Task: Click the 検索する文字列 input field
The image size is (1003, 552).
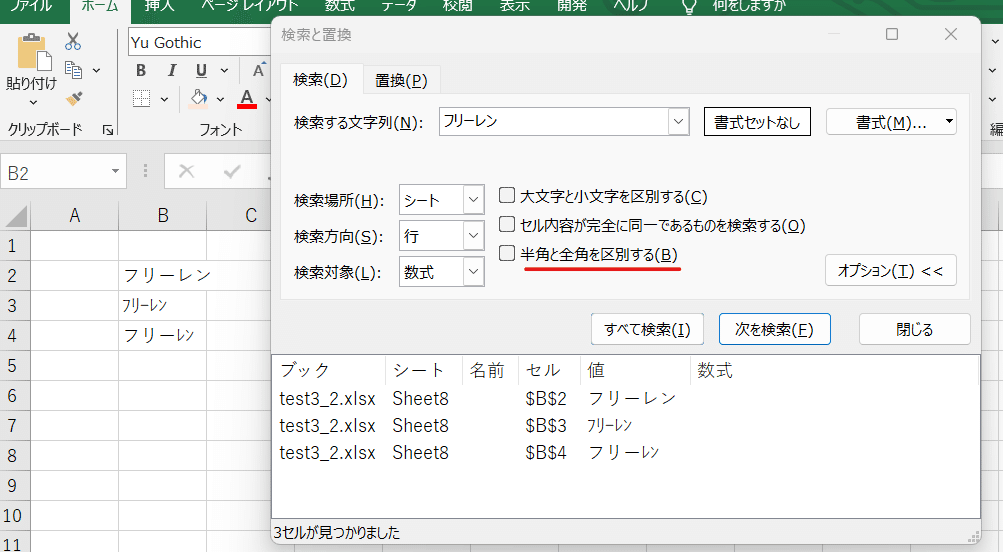Action: (x=554, y=122)
